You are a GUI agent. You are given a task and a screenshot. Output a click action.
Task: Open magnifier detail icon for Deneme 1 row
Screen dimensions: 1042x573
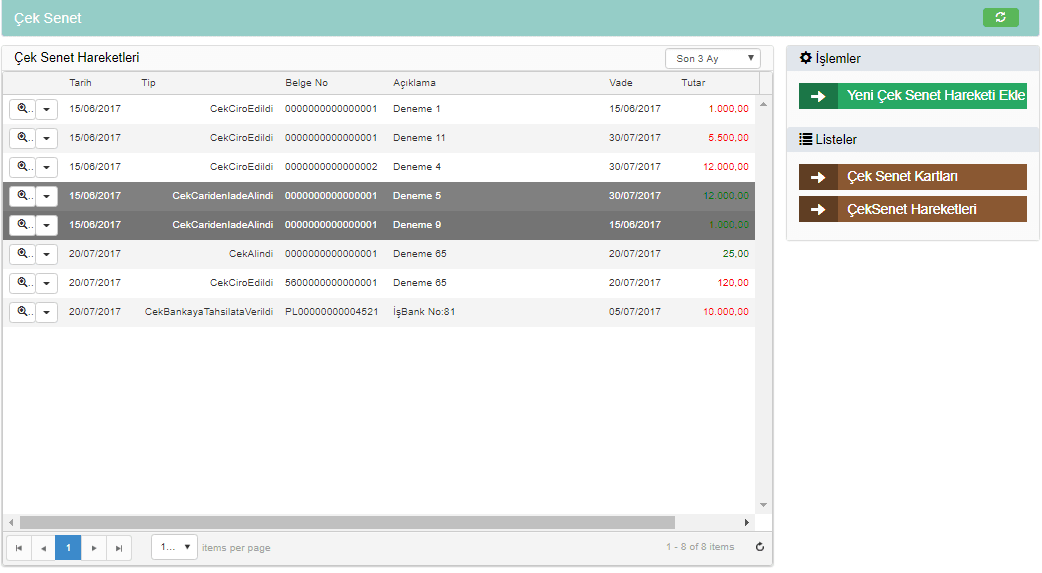click(22, 109)
